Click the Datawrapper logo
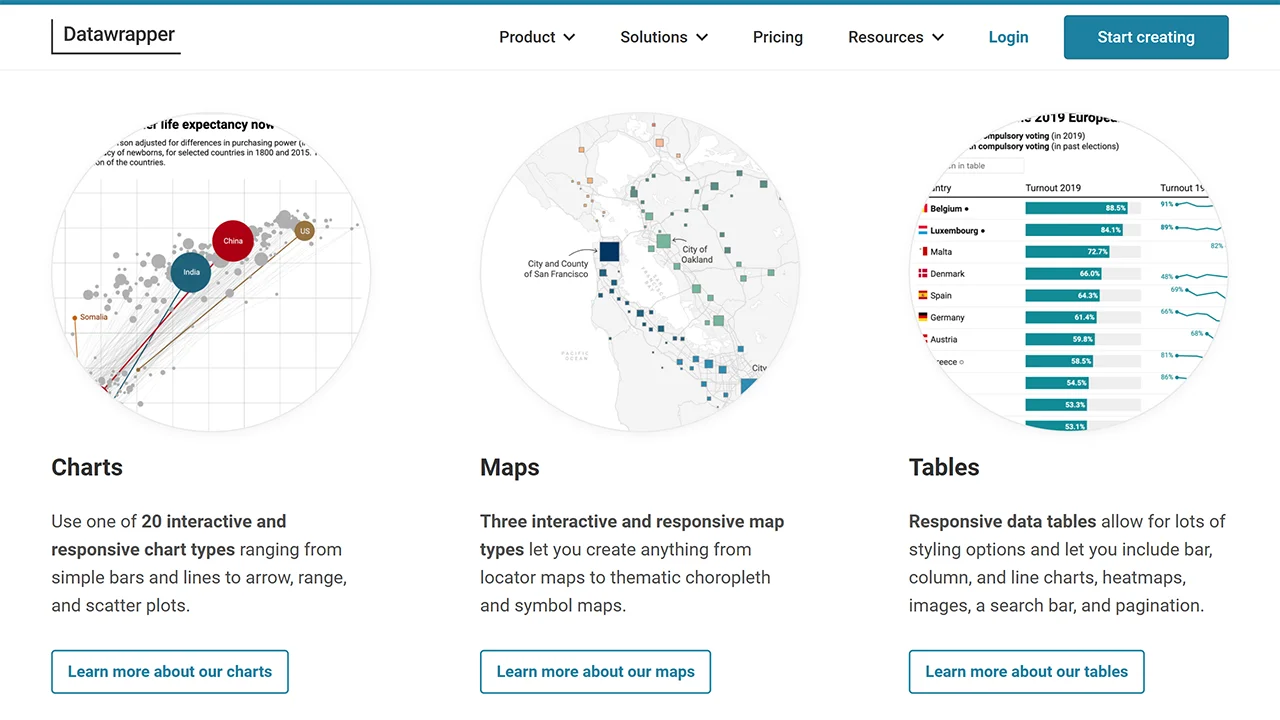1280x720 pixels. point(117,36)
